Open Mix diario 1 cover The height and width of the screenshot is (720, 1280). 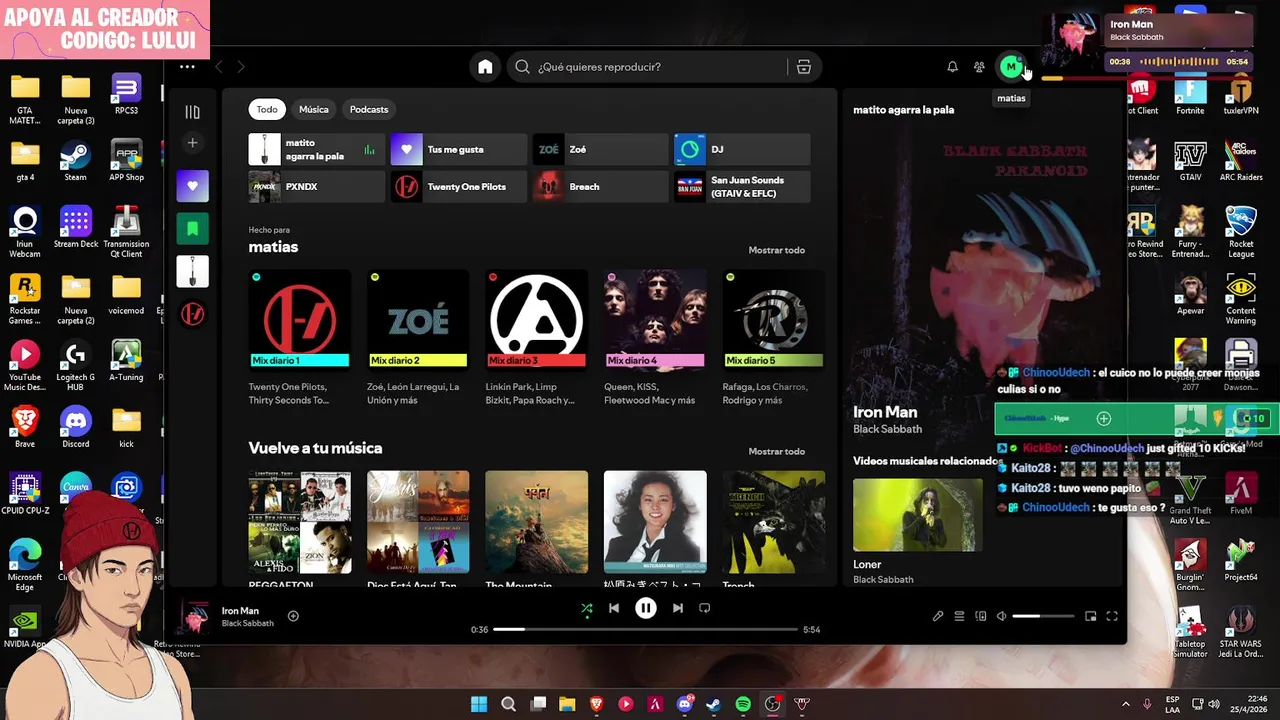coord(299,319)
